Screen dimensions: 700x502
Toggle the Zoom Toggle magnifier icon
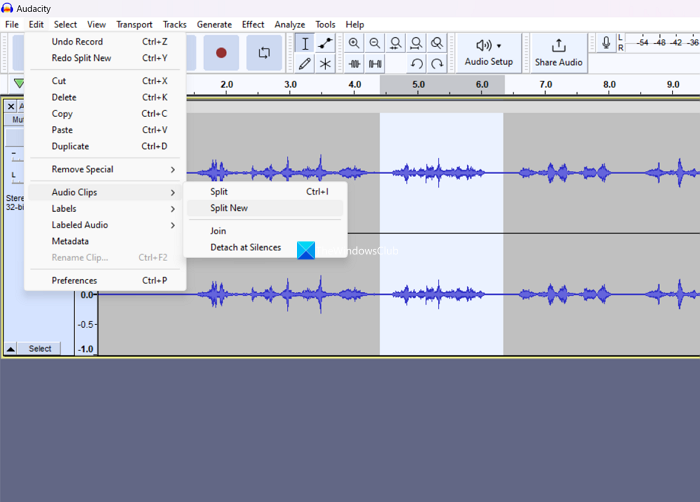(x=437, y=44)
